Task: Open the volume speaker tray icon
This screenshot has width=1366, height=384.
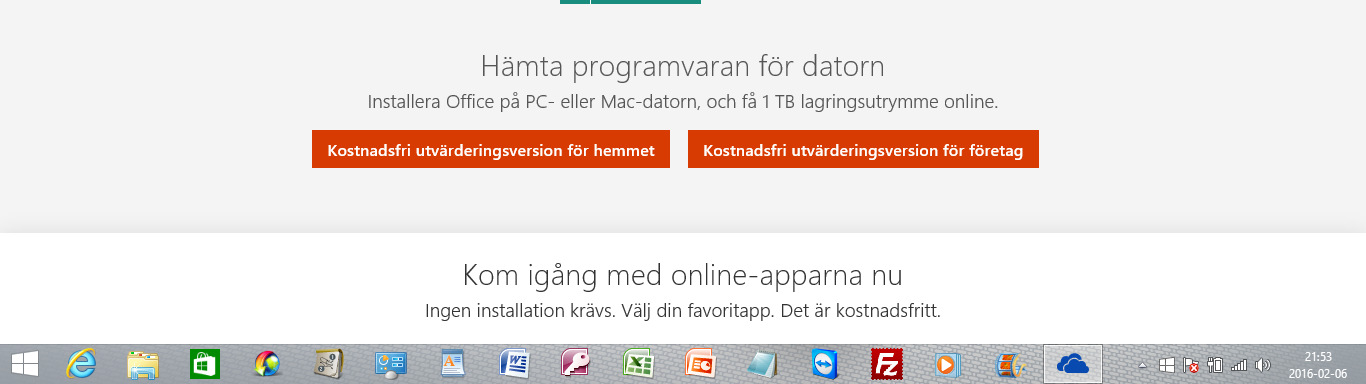Action: coord(1263,365)
